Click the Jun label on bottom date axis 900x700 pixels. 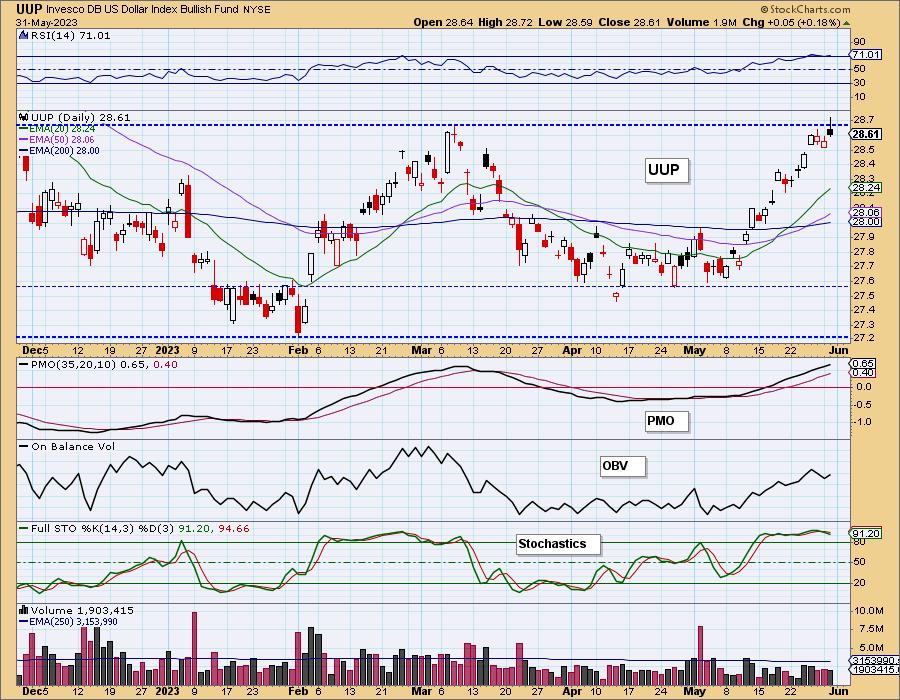[839, 691]
